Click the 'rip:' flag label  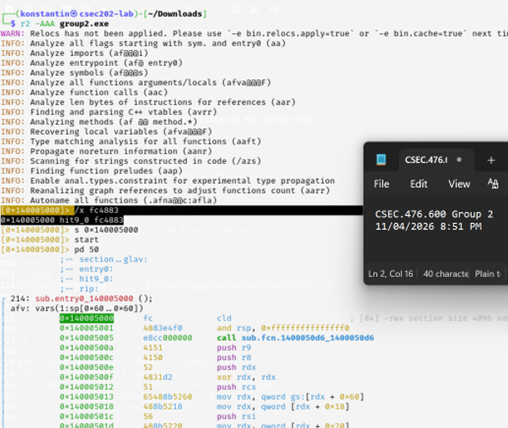pos(89,289)
